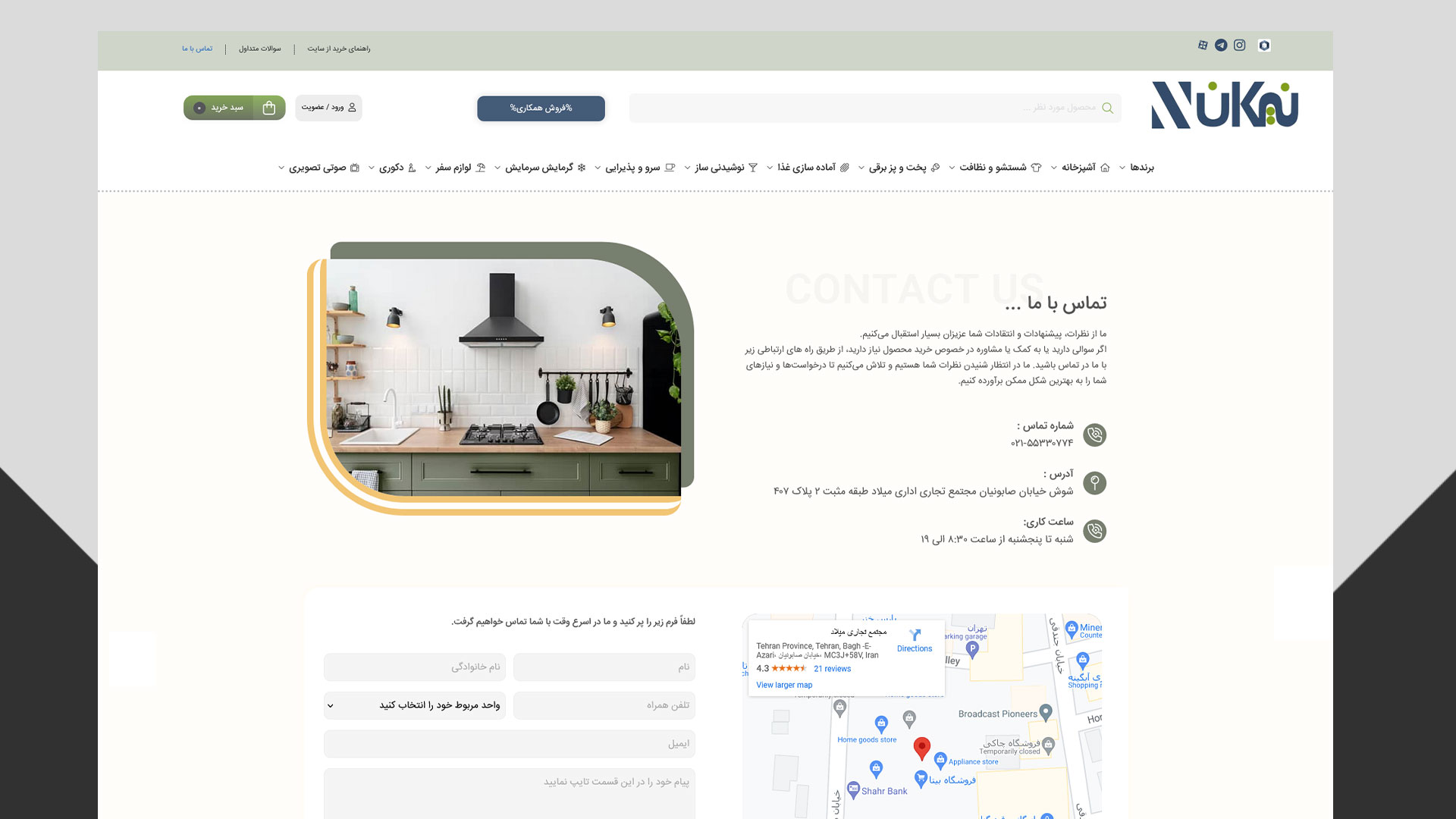The height and width of the screenshot is (819, 1456).
Task: Expand the صوتی تصویری menu category
Action: 317,168
